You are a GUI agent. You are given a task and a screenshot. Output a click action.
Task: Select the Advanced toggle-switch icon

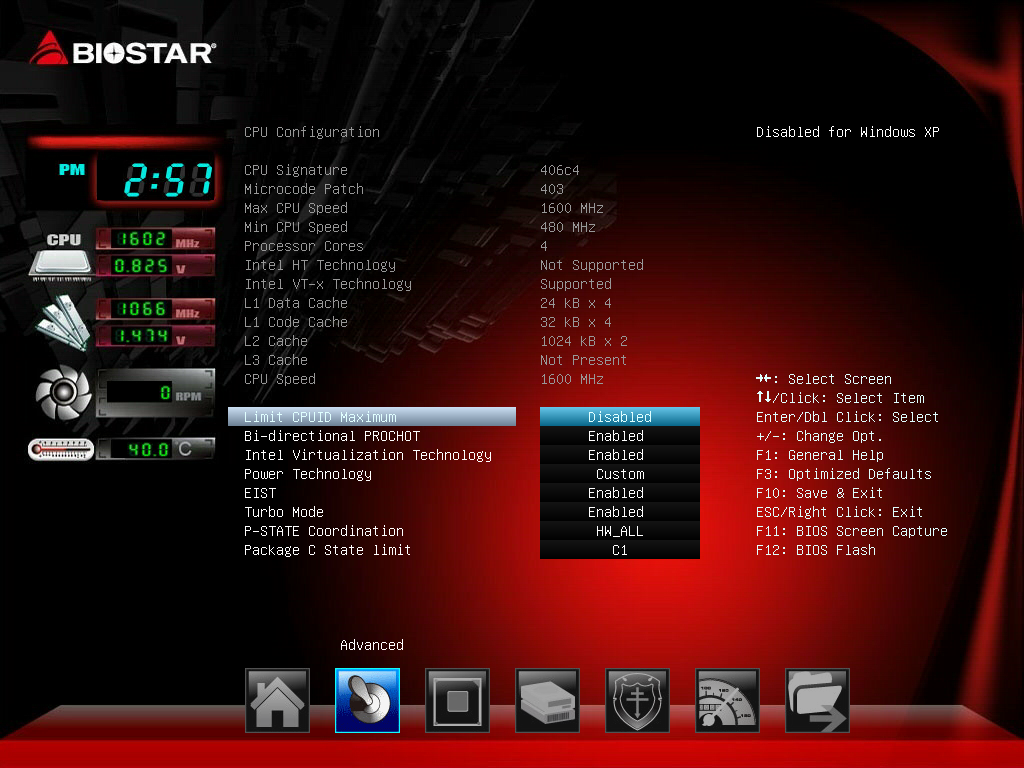pyautogui.click(x=367, y=700)
